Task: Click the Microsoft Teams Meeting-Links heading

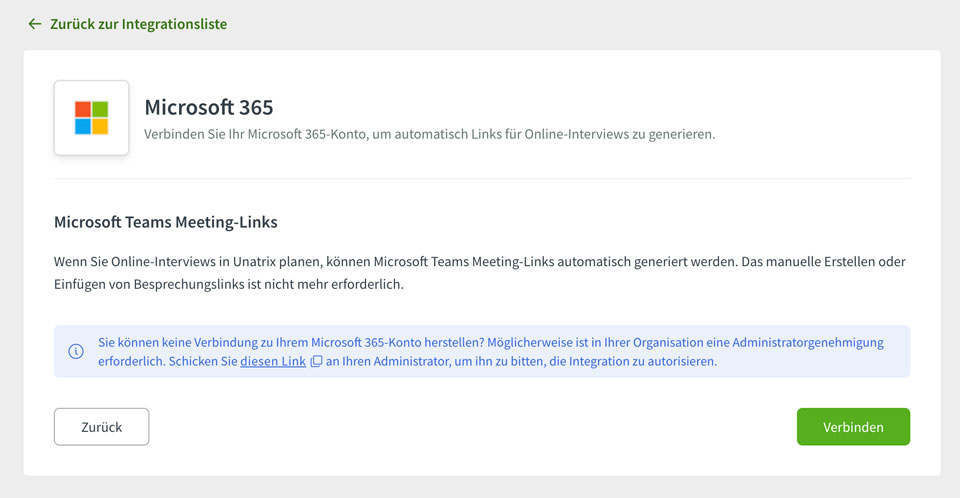Action: 166,222
